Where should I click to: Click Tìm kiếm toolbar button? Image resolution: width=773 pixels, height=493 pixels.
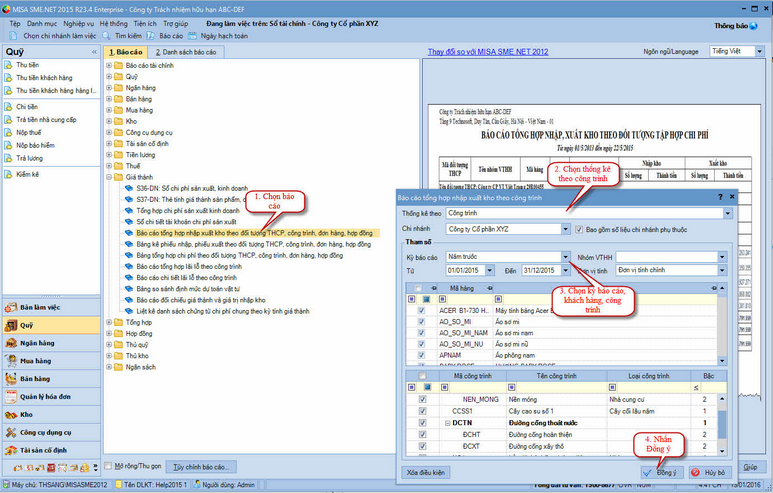tap(122, 36)
